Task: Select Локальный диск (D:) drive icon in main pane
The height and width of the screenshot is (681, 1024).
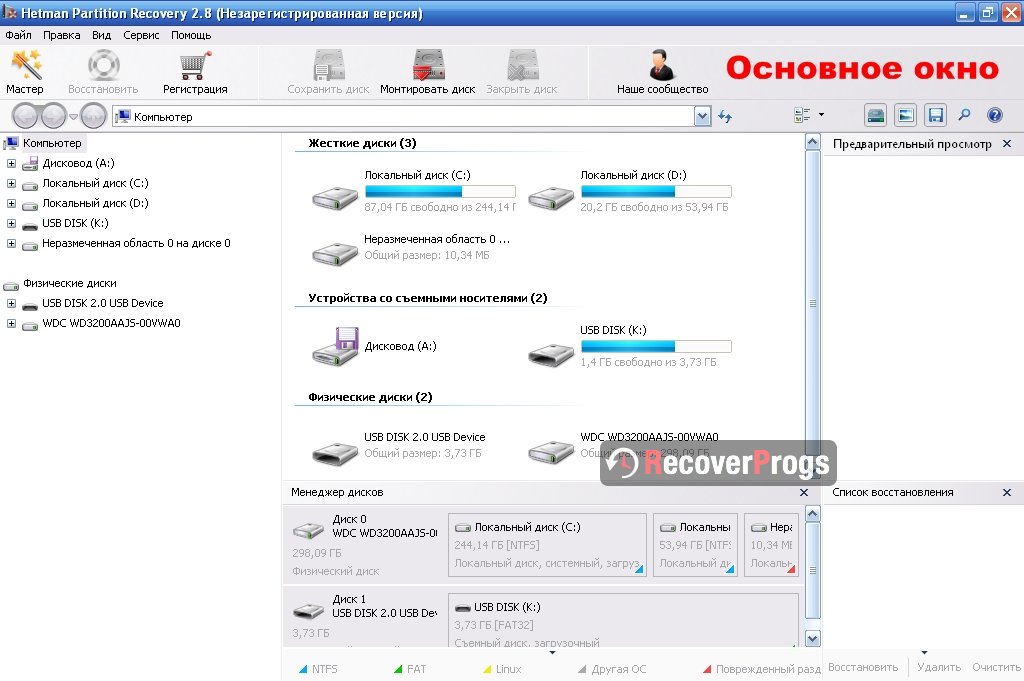Action: point(551,197)
